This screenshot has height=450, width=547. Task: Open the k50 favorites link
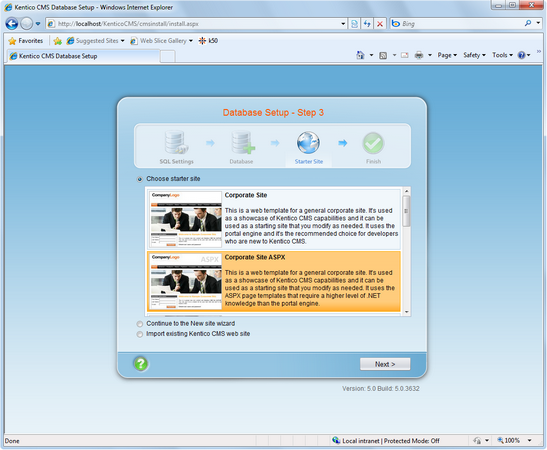click(x=208, y=41)
